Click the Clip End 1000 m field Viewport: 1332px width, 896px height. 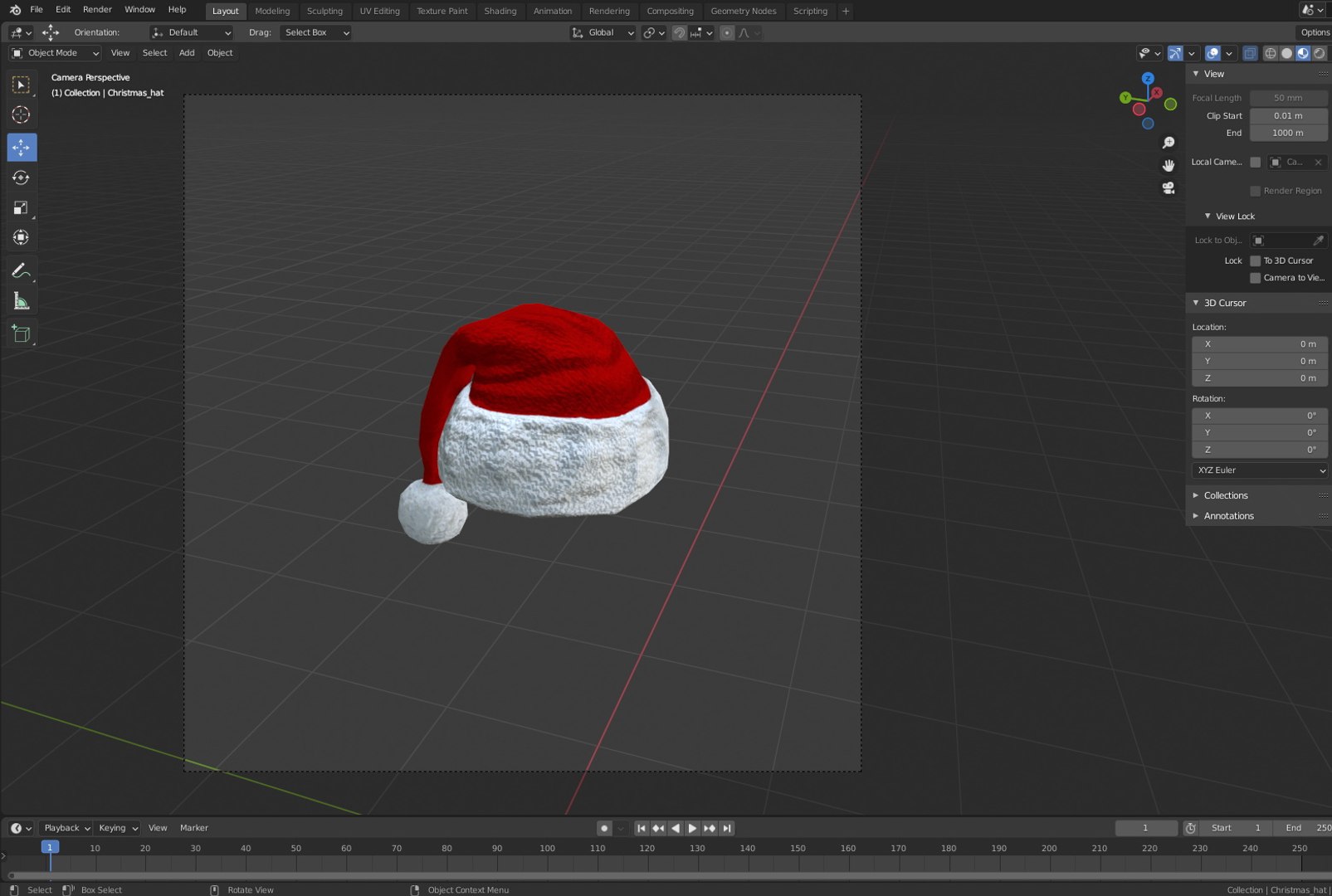(1289, 133)
